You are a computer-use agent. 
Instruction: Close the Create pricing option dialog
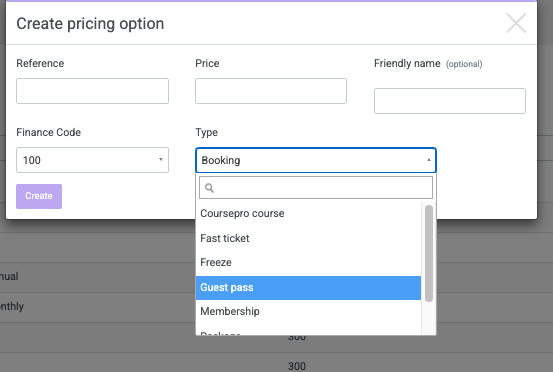pyautogui.click(x=516, y=23)
